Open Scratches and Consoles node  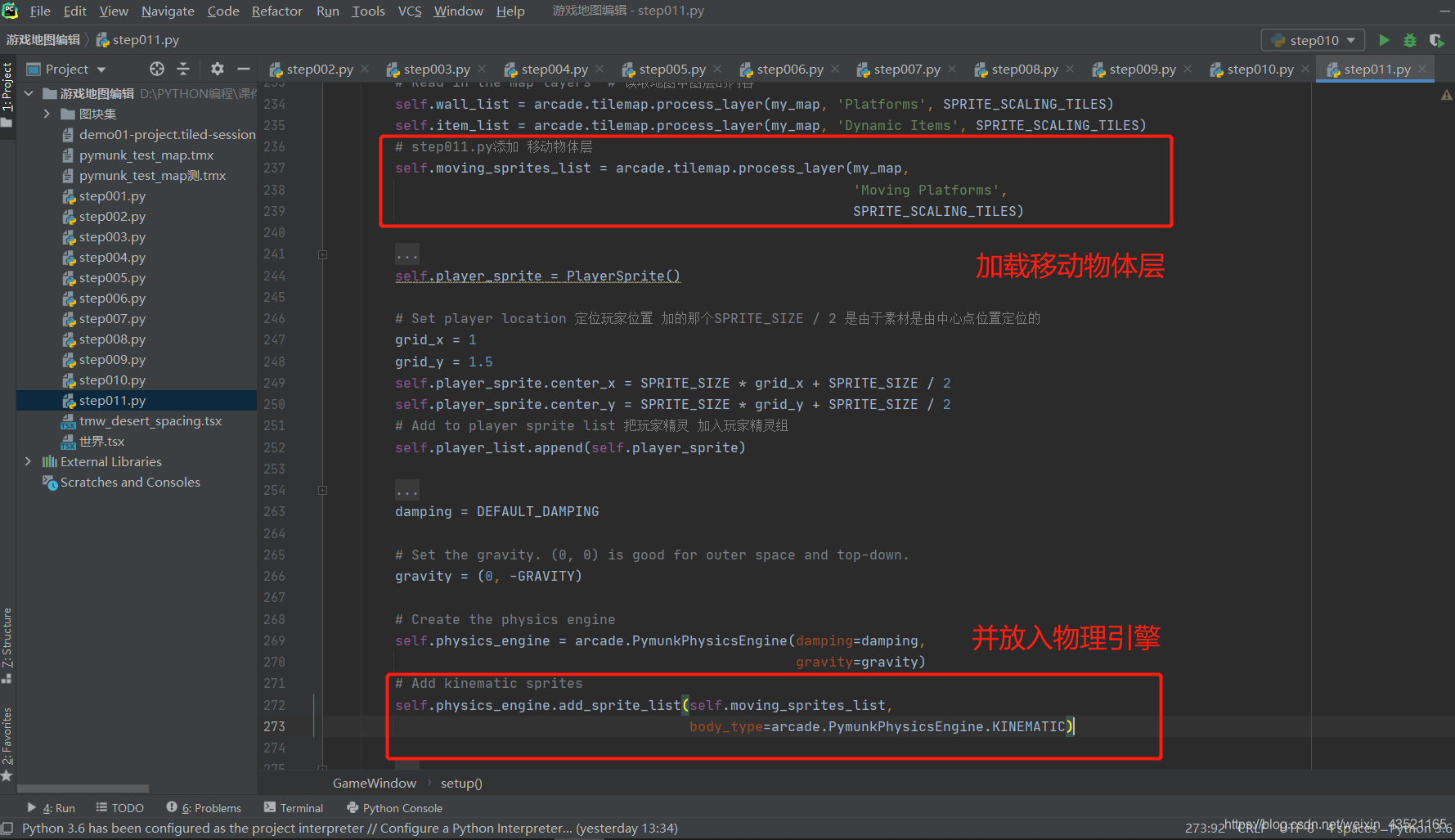point(130,482)
